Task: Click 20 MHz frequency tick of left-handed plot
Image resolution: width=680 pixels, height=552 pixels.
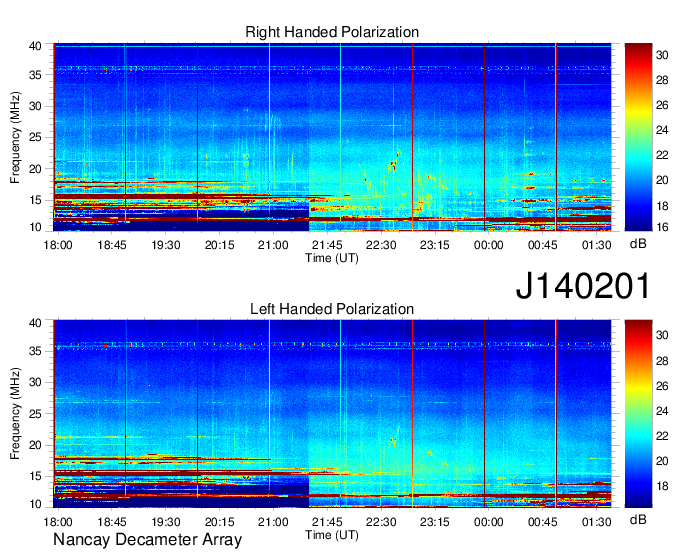Action: click(x=36, y=445)
